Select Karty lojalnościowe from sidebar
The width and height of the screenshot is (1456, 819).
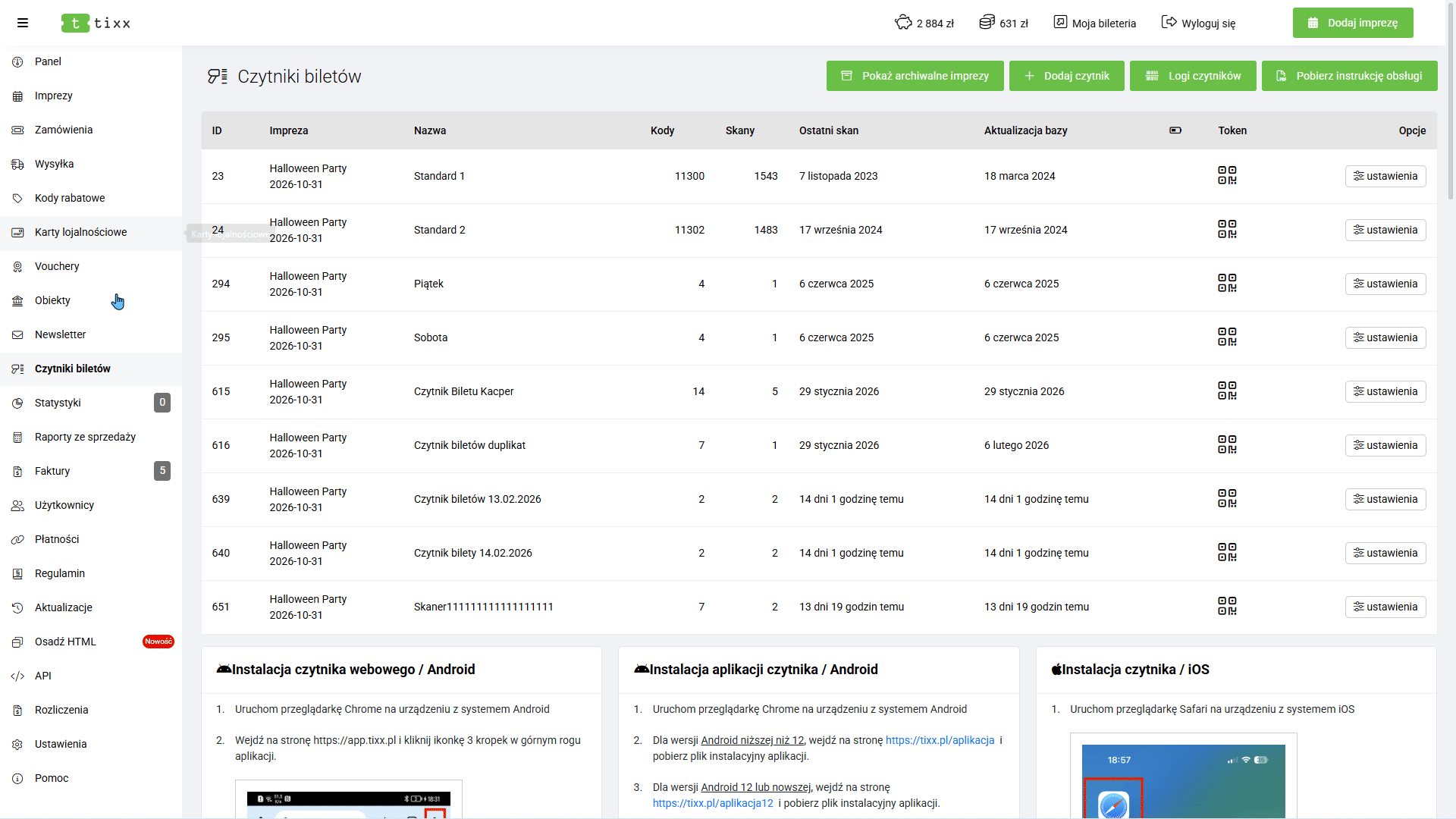[80, 232]
